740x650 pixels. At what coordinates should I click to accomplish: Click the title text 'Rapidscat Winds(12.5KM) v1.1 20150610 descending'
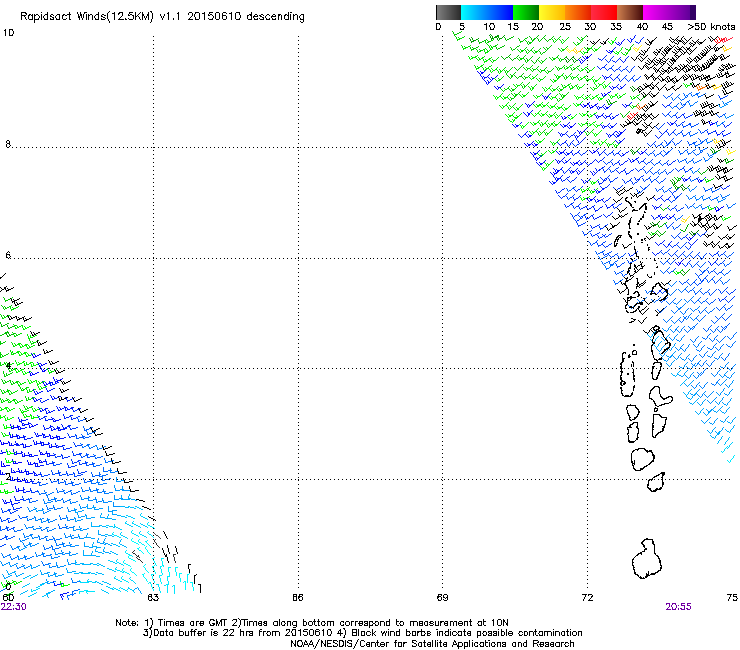pos(162,17)
